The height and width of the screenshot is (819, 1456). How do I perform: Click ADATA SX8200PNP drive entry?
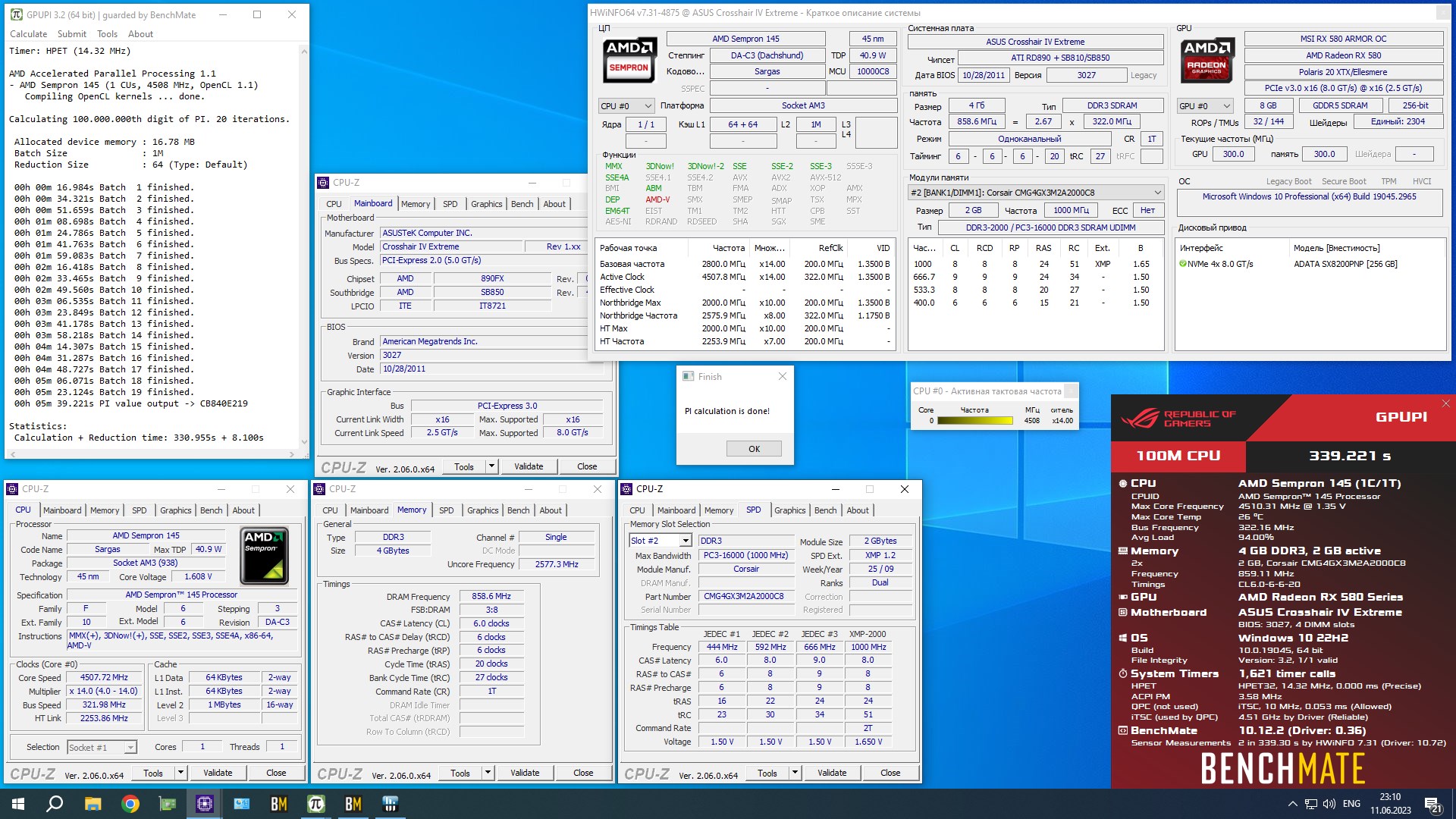point(1345,264)
